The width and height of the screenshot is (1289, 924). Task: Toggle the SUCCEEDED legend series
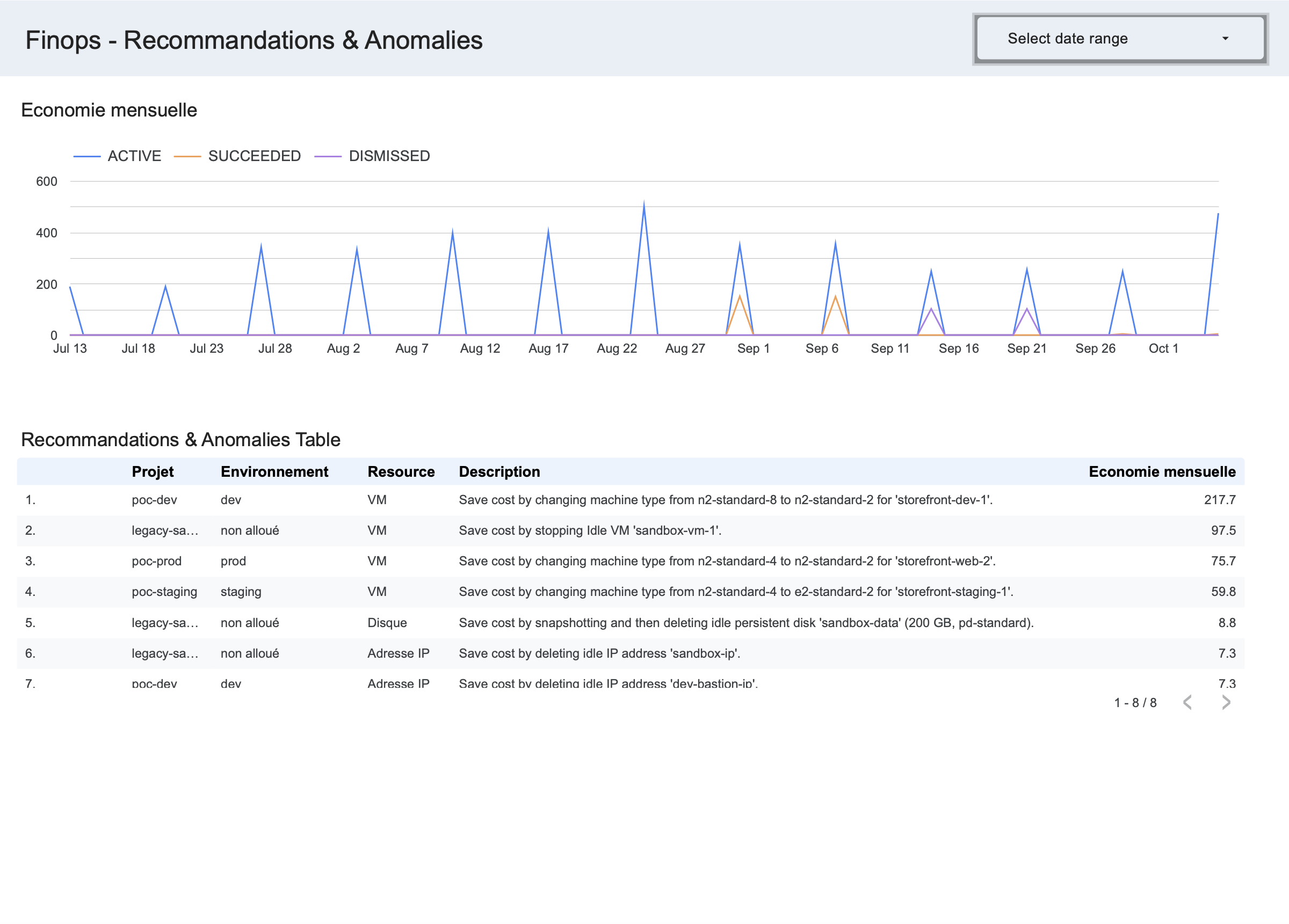click(x=237, y=156)
